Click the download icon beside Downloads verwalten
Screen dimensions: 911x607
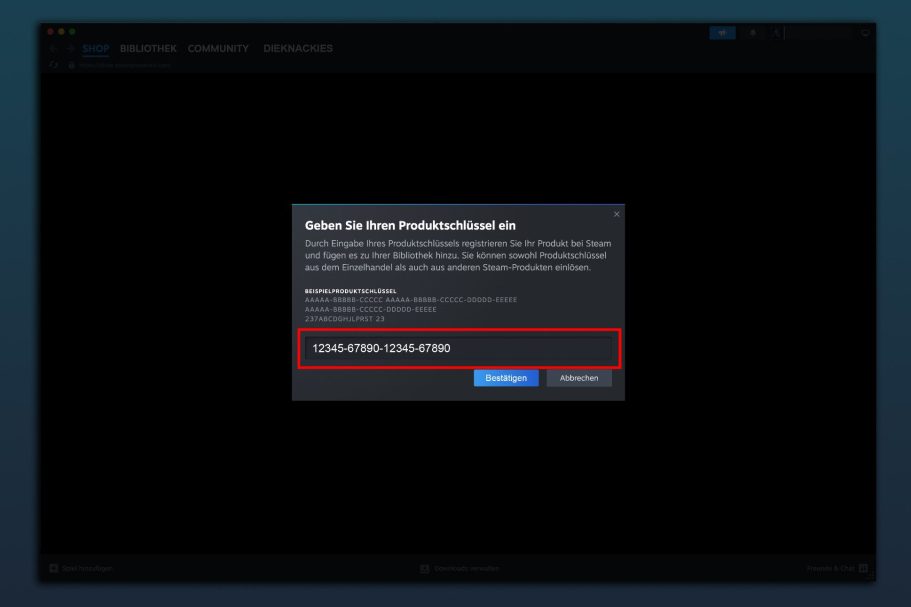click(425, 569)
